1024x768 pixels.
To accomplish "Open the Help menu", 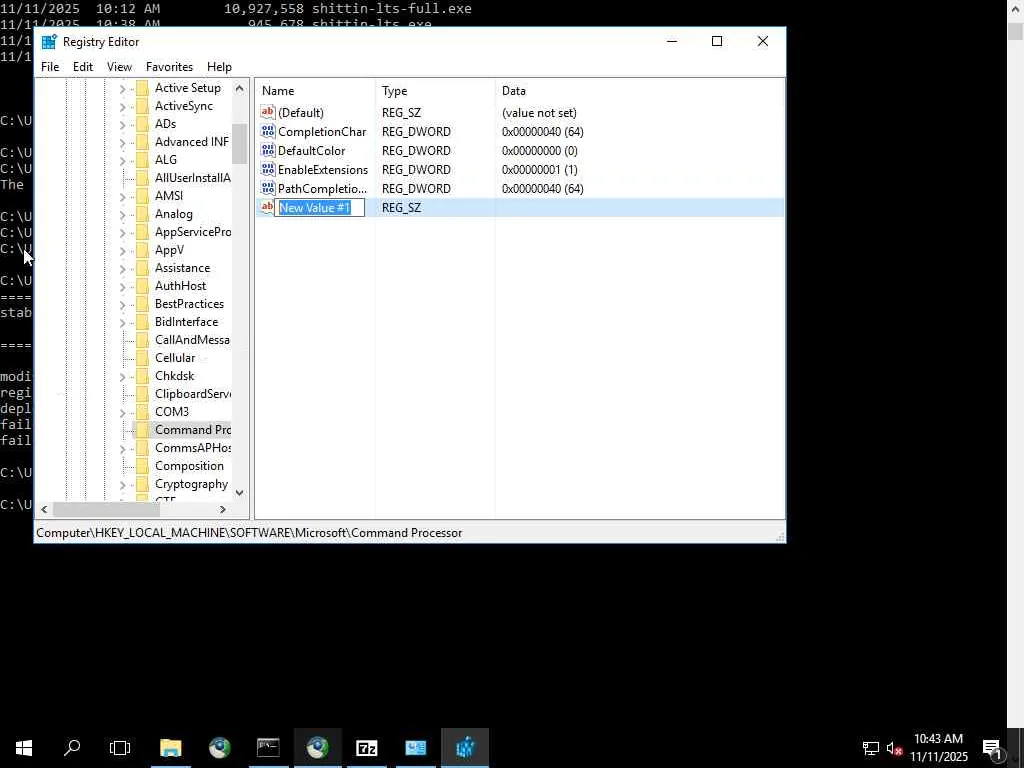I will click(x=219, y=67).
